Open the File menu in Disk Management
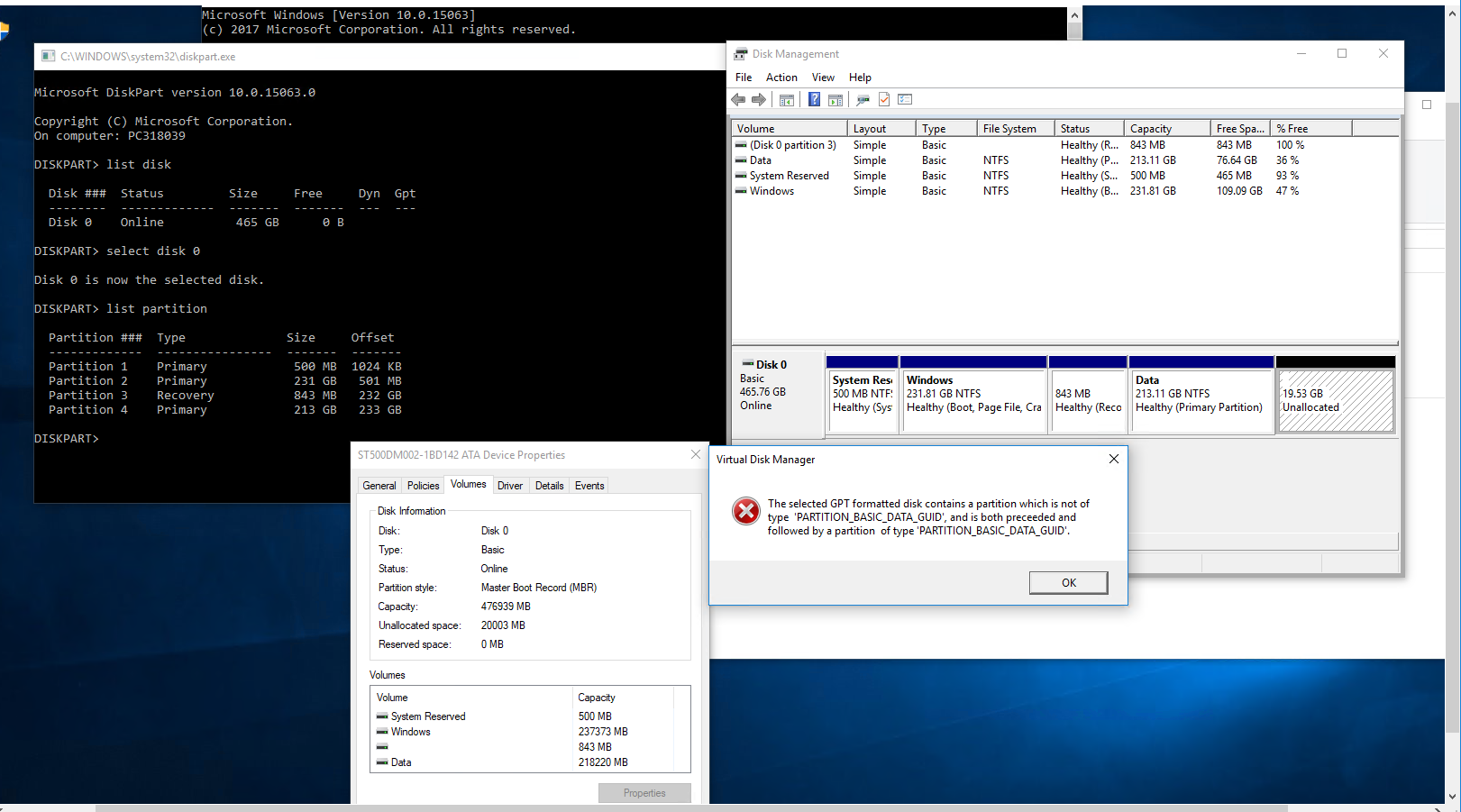This screenshot has height=812, width=1461. coord(744,78)
